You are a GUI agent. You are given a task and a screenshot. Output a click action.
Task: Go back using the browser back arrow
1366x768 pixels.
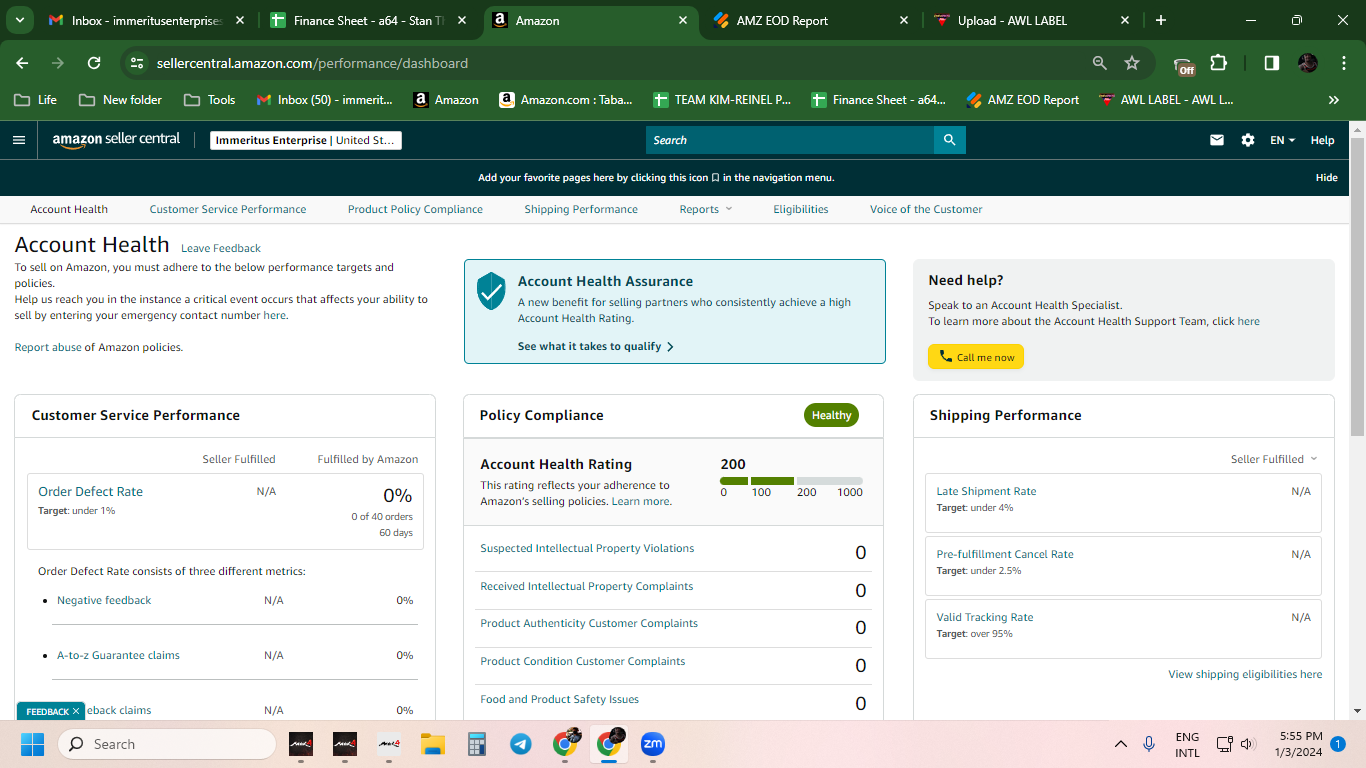(x=23, y=63)
